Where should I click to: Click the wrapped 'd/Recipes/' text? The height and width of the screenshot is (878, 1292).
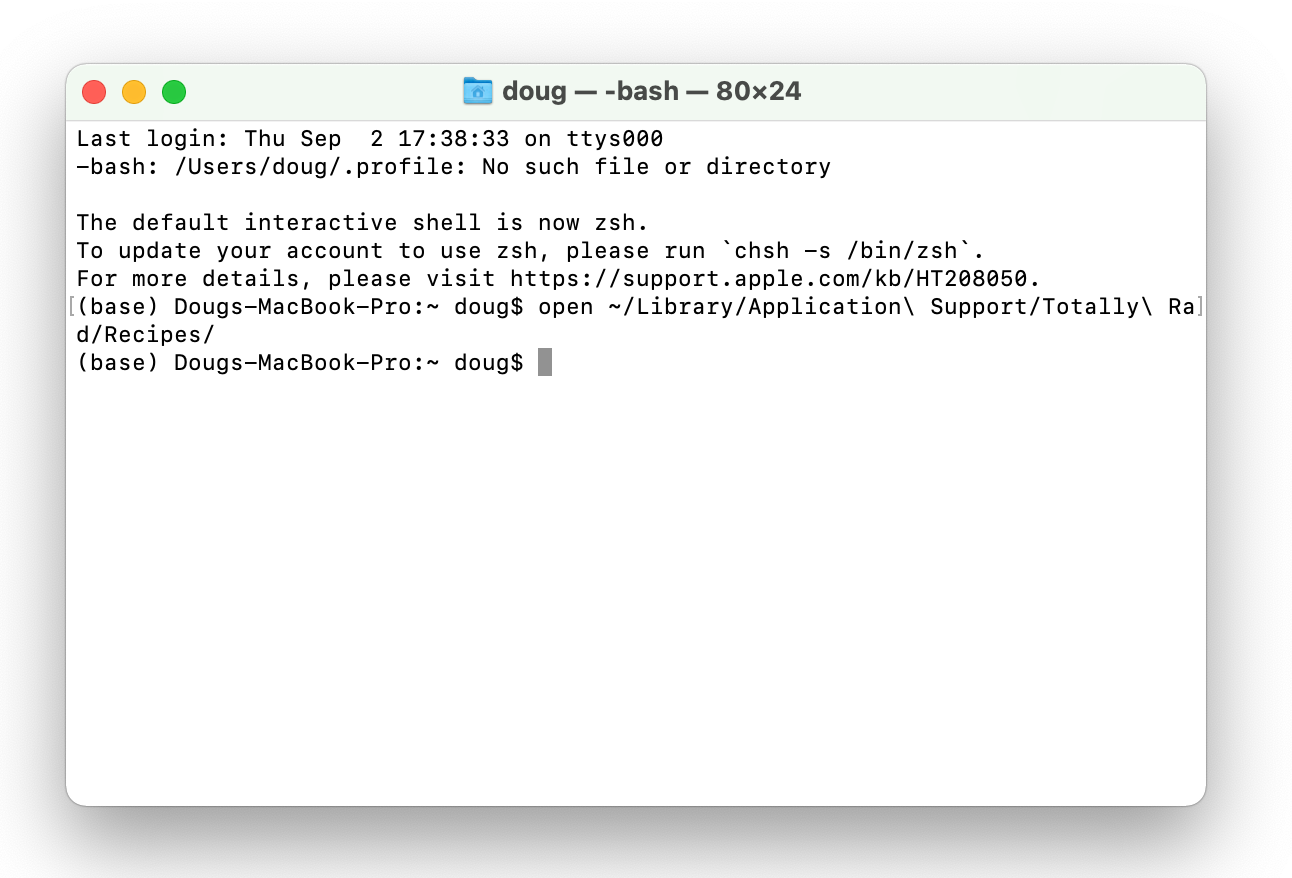(x=146, y=335)
